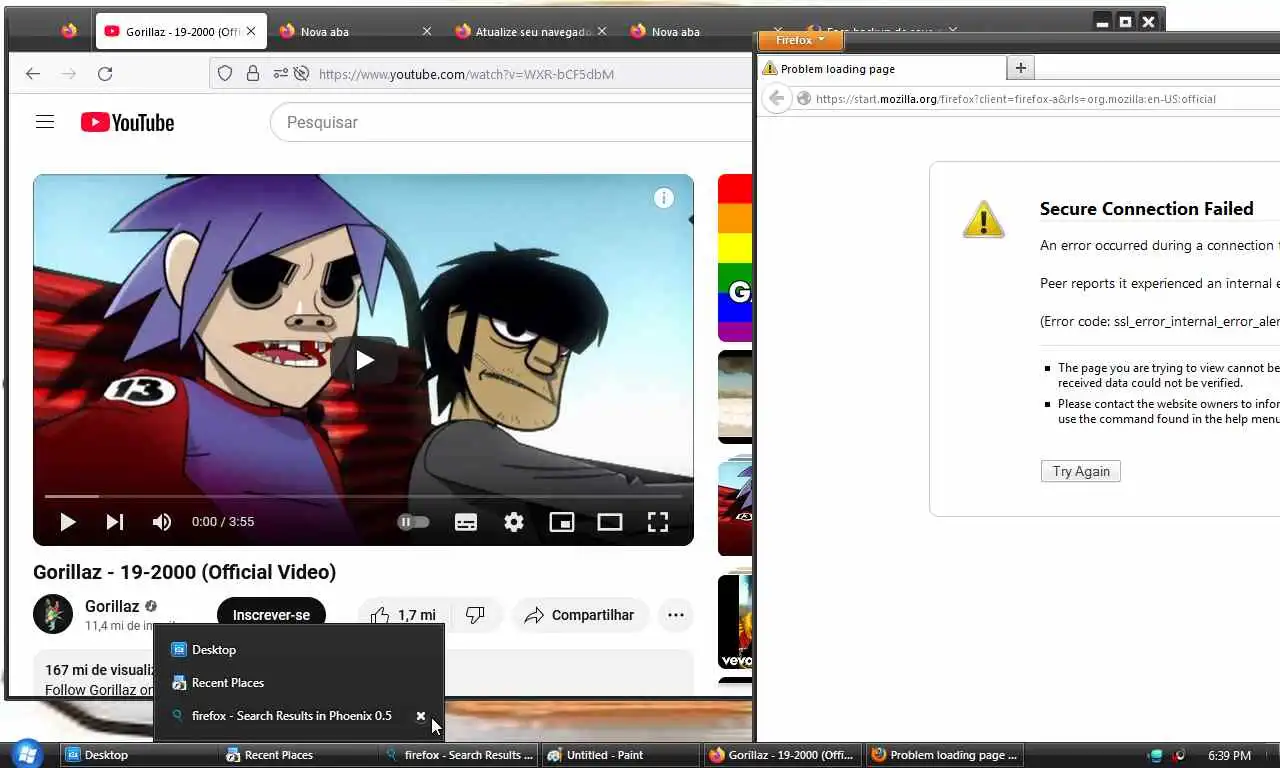The image size is (1280, 768).
Task: Reload the YouTube page
Action: click(105, 73)
